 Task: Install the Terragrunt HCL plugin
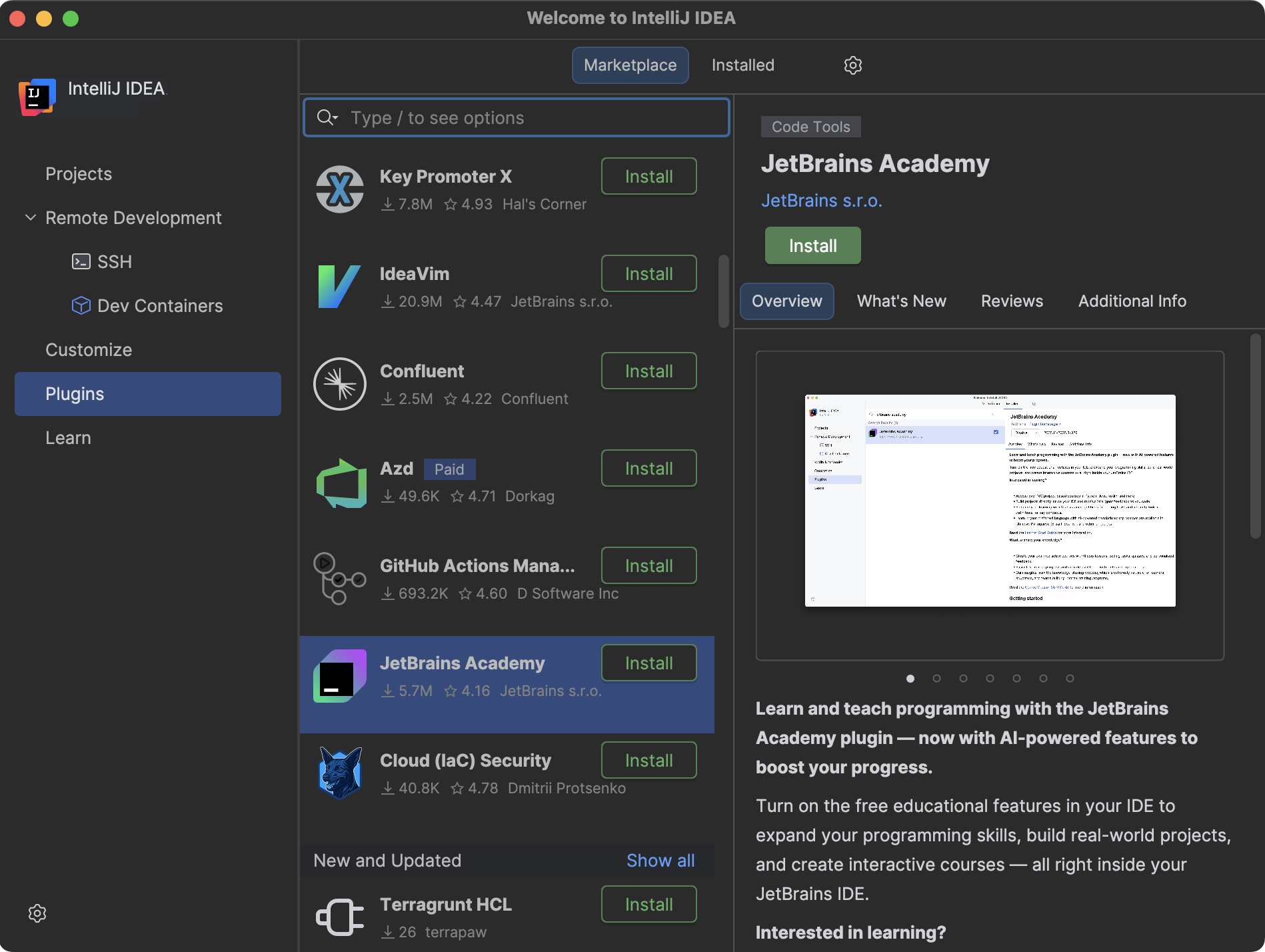tap(648, 905)
